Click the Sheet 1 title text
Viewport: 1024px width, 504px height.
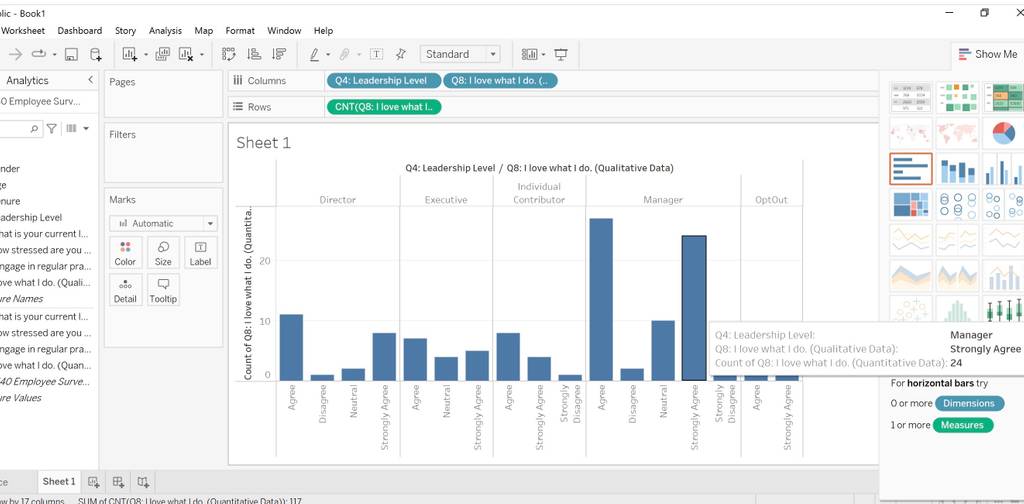point(263,143)
